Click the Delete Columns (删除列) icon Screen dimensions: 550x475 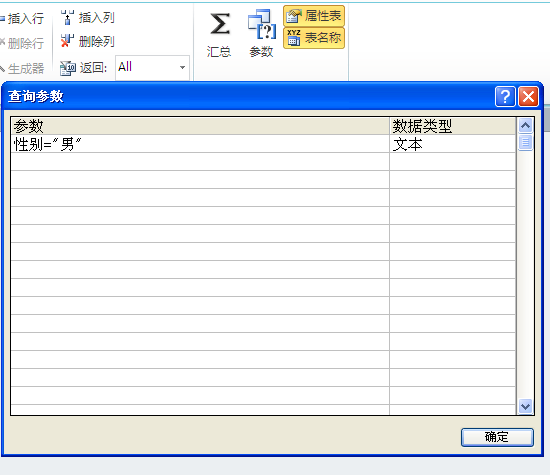(x=67, y=41)
